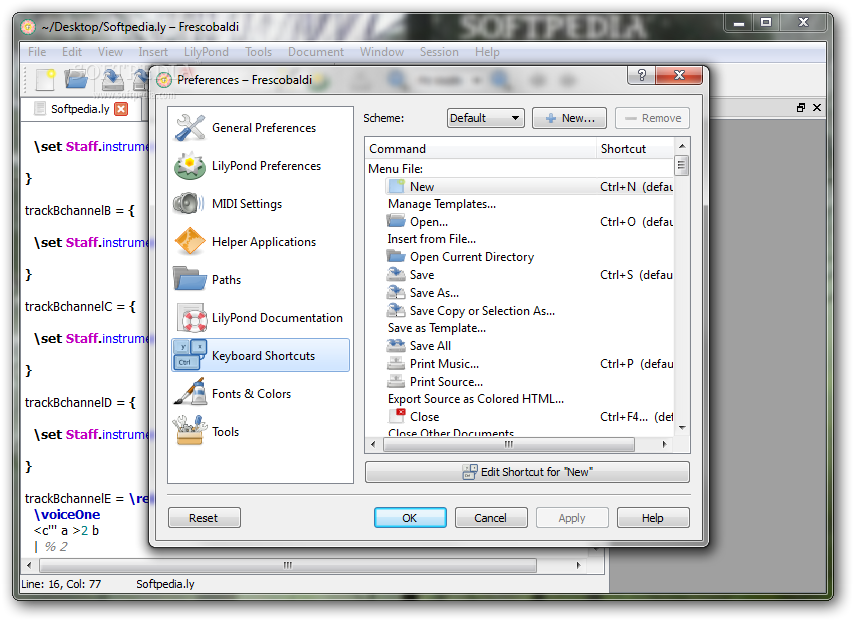Select Export Source as Colored HTML... row

[x=476, y=399]
